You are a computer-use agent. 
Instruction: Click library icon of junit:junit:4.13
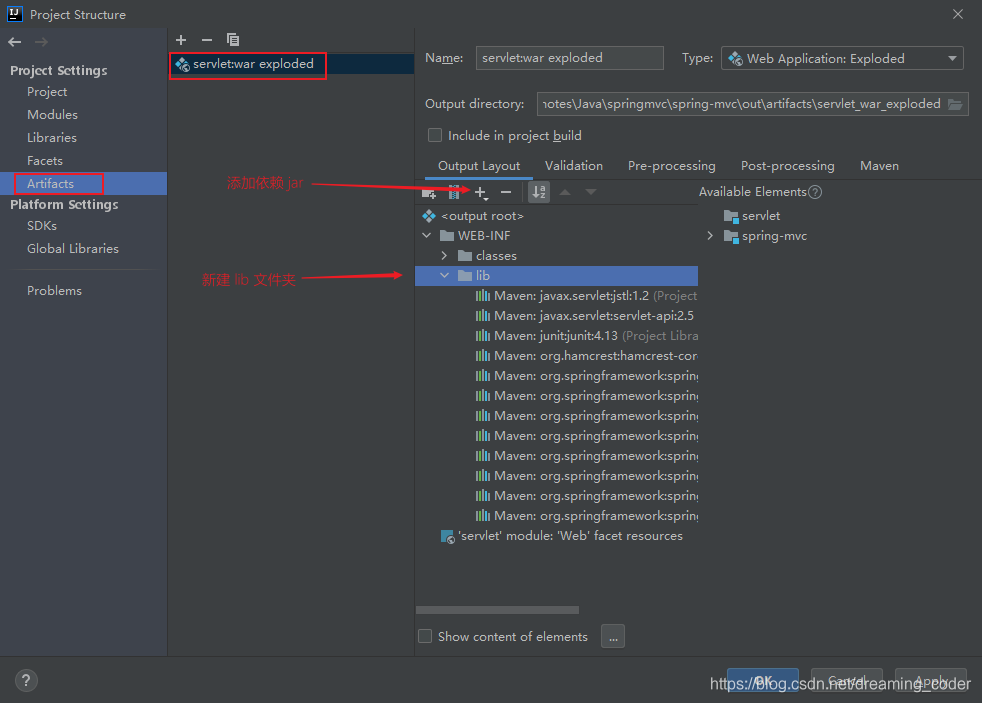click(482, 336)
